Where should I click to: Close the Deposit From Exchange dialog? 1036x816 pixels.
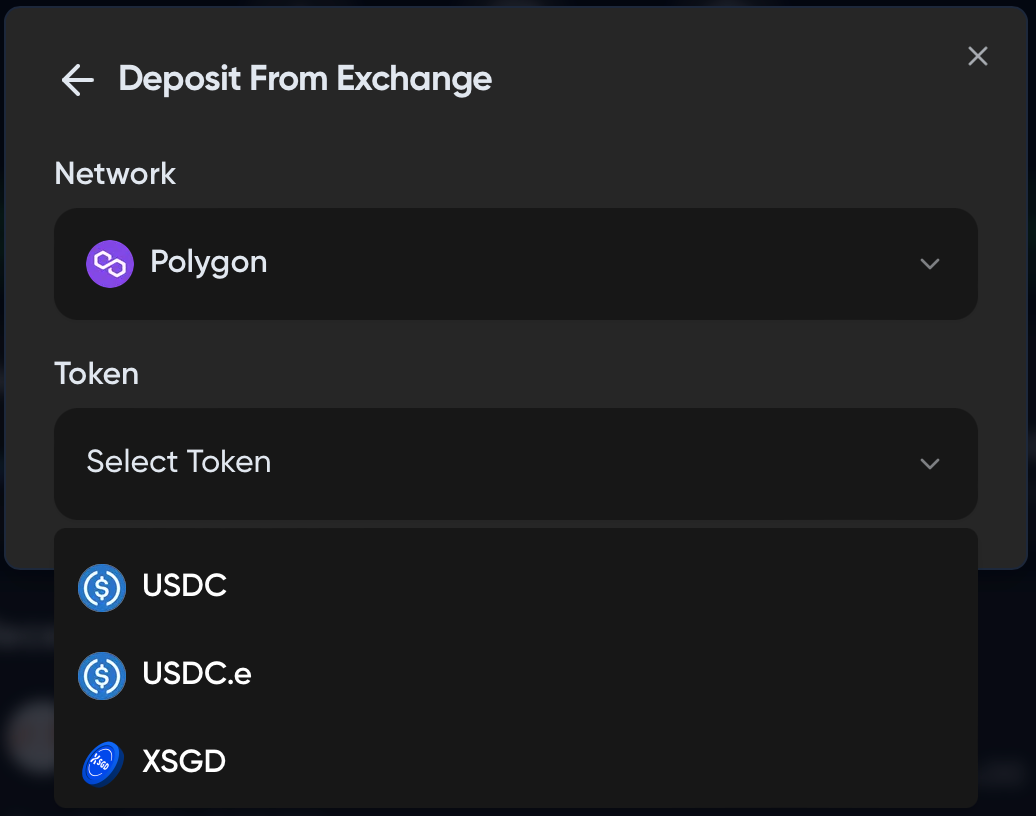[x=977, y=56]
